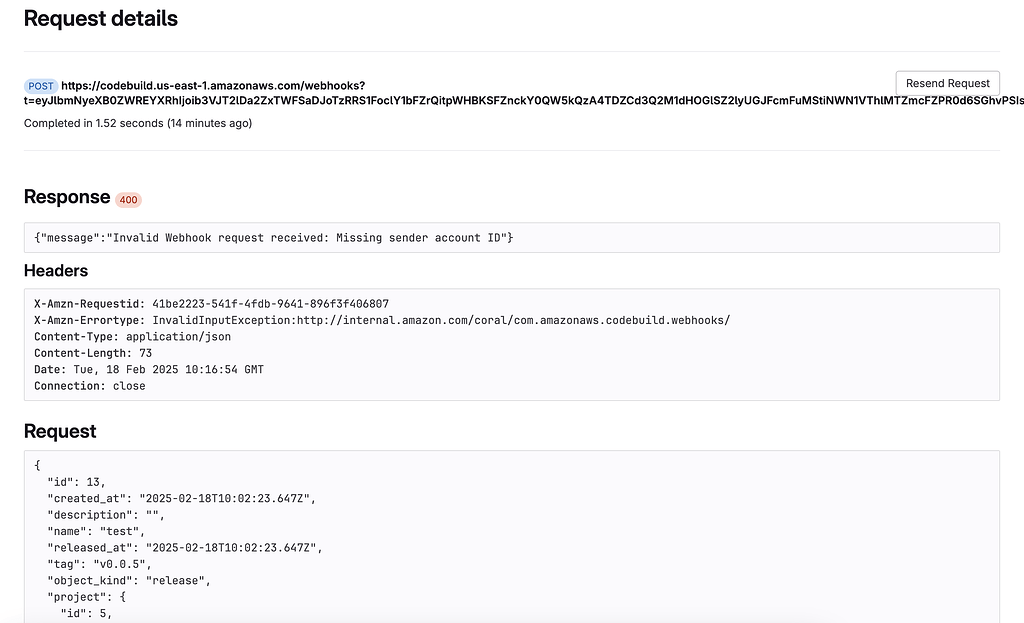Select the Headers section heading

tap(55, 271)
